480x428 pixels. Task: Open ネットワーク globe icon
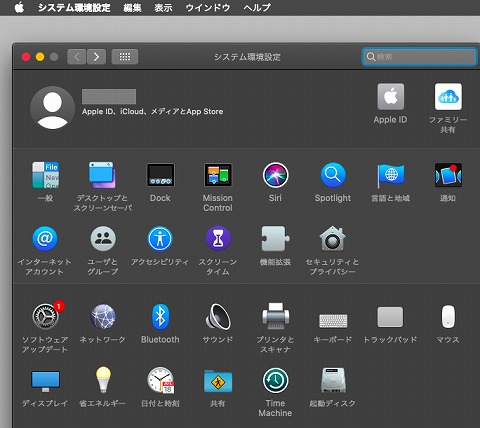103,316
